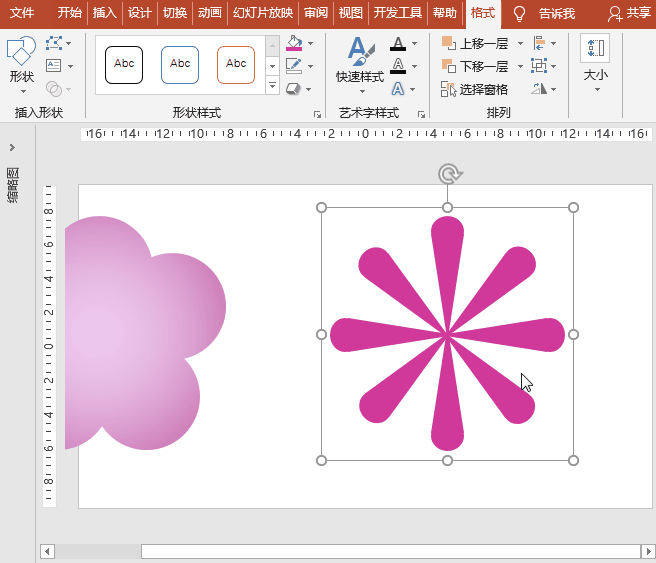Click the Selection Pane (选择窗格) button

click(475, 89)
